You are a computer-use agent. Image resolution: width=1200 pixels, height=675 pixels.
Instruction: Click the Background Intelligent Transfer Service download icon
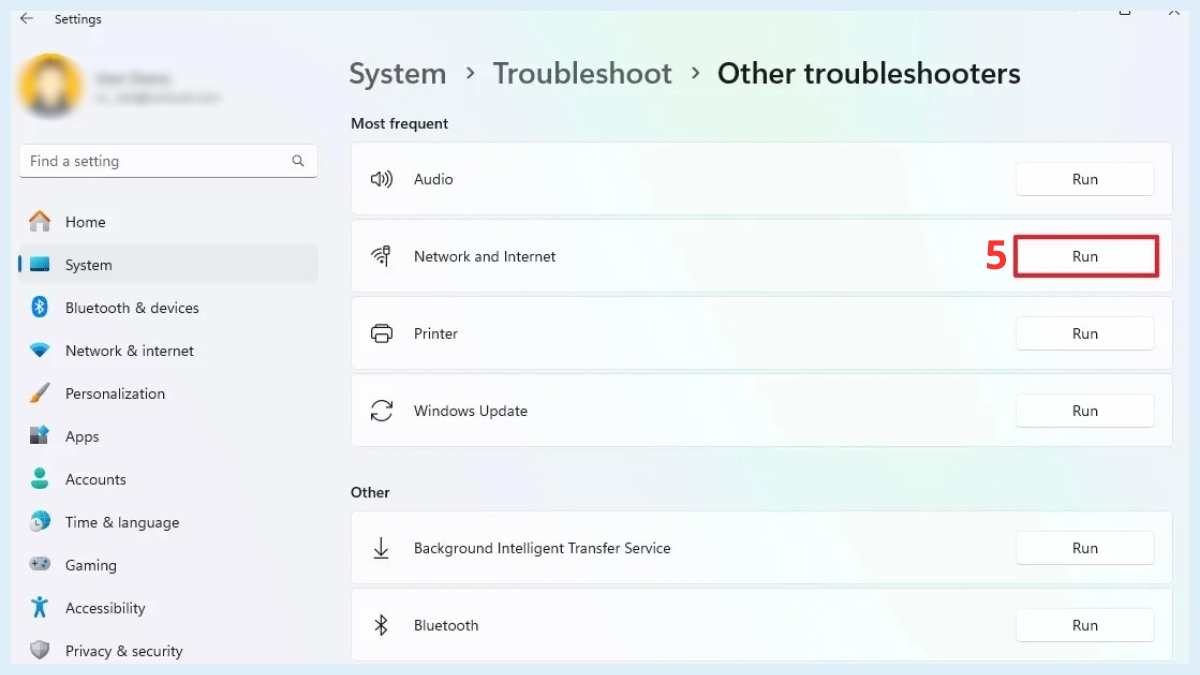click(x=381, y=548)
